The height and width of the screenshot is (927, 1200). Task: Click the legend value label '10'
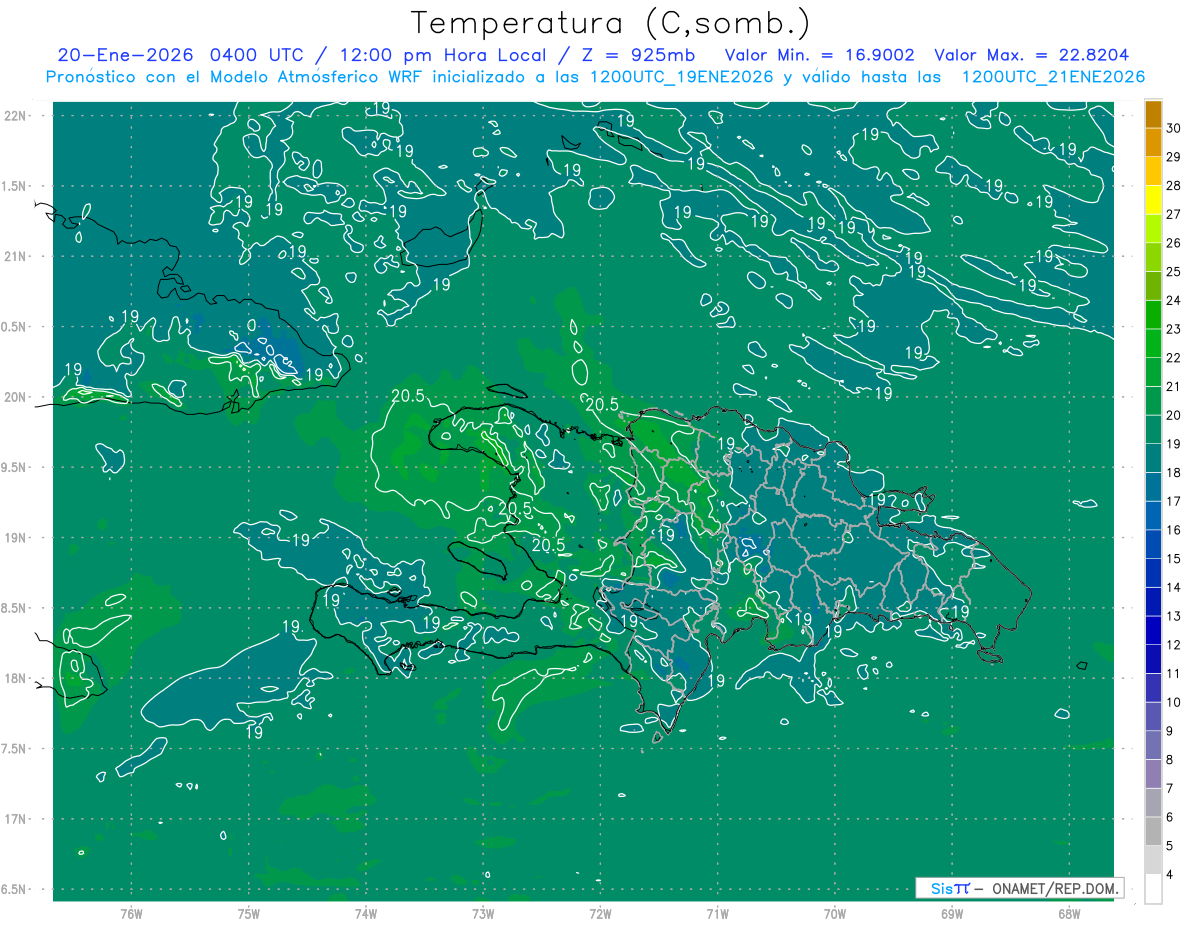coord(1174,702)
